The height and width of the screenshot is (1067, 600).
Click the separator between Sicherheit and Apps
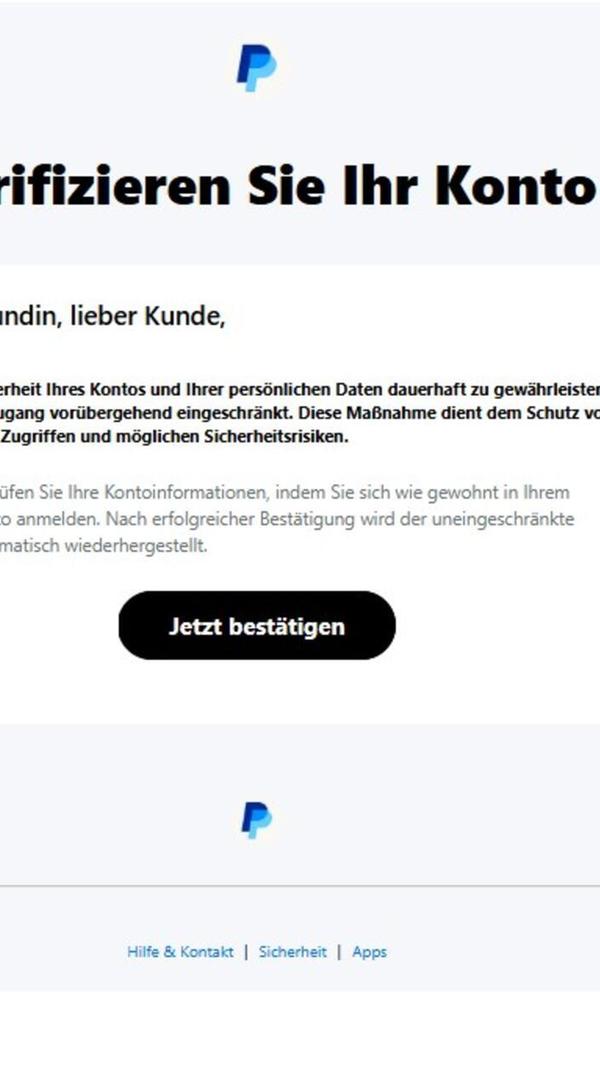click(x=339, y=951)
